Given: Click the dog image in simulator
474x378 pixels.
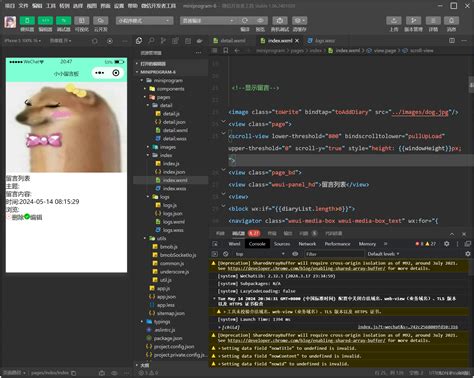Looking at the screenshot, I should (x=66, y=127).
